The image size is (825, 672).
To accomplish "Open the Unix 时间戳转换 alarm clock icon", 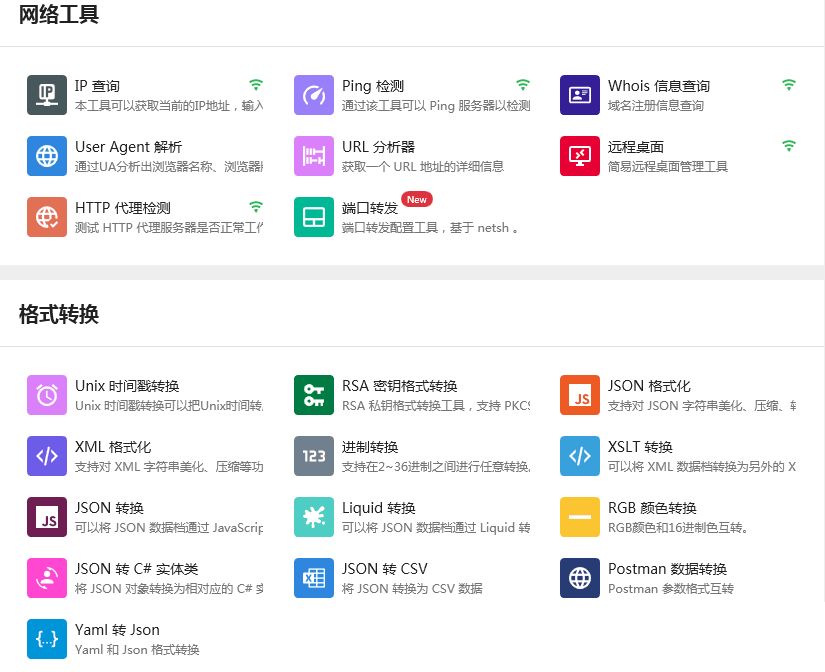I will tap(47, 395).
